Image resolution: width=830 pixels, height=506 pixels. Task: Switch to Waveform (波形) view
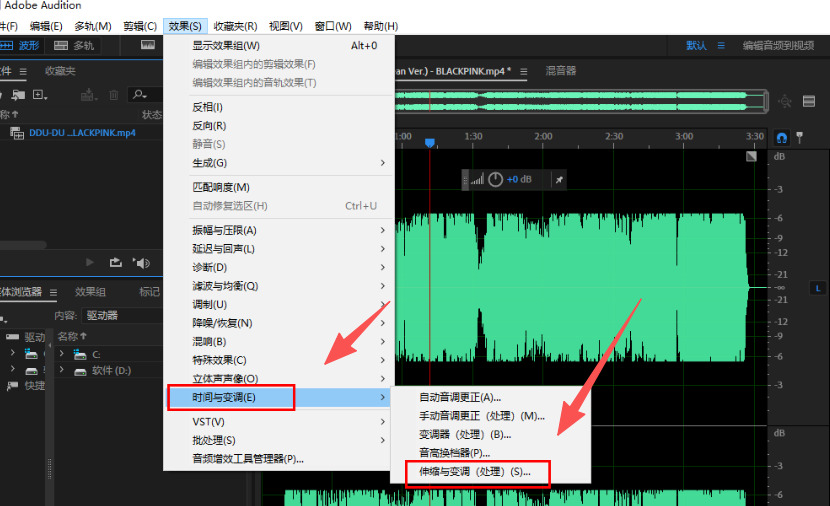click(x=20, y=46)
